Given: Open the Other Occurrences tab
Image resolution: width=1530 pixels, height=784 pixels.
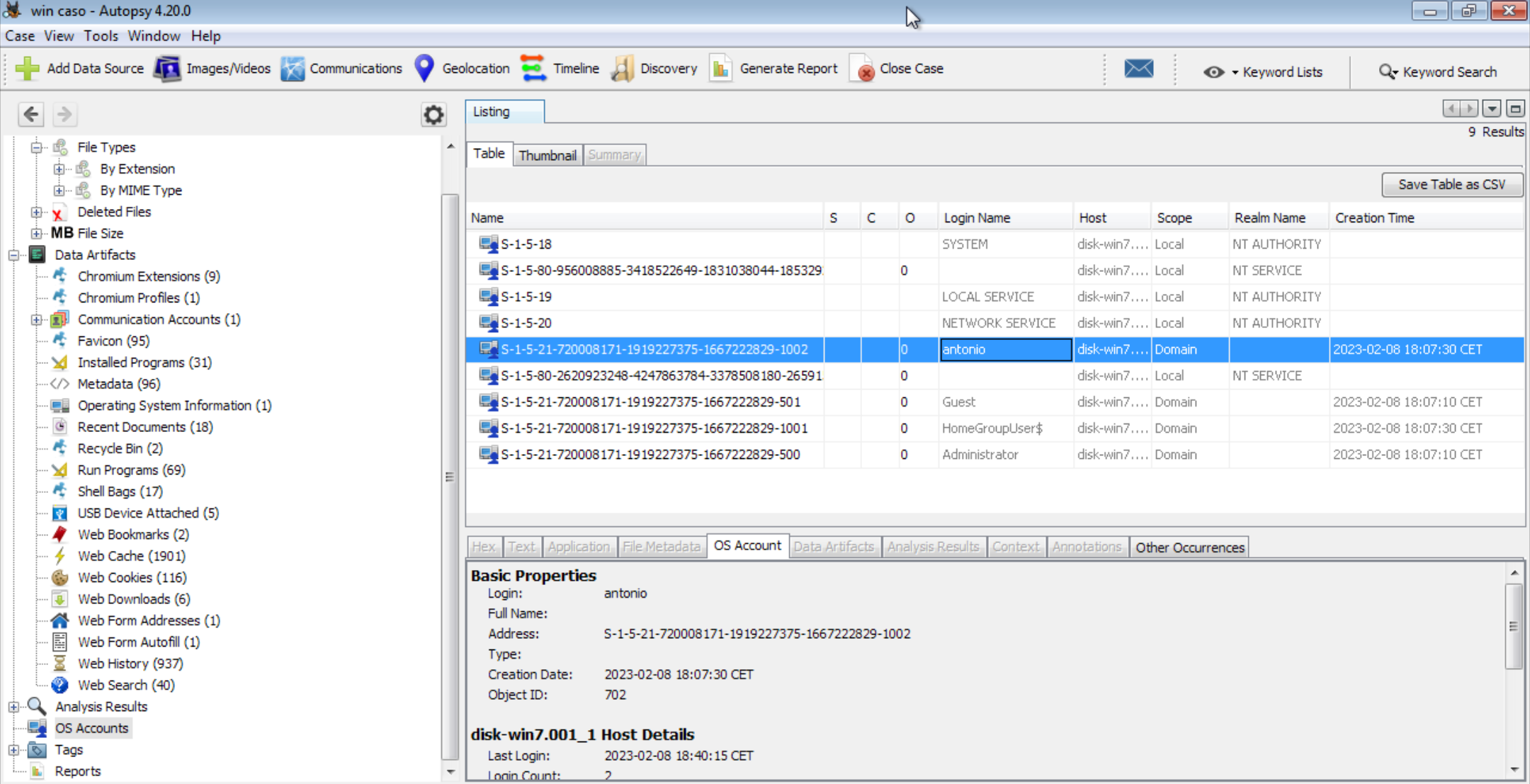Looking at the screenshot, I should click(x=1189, y=547).
